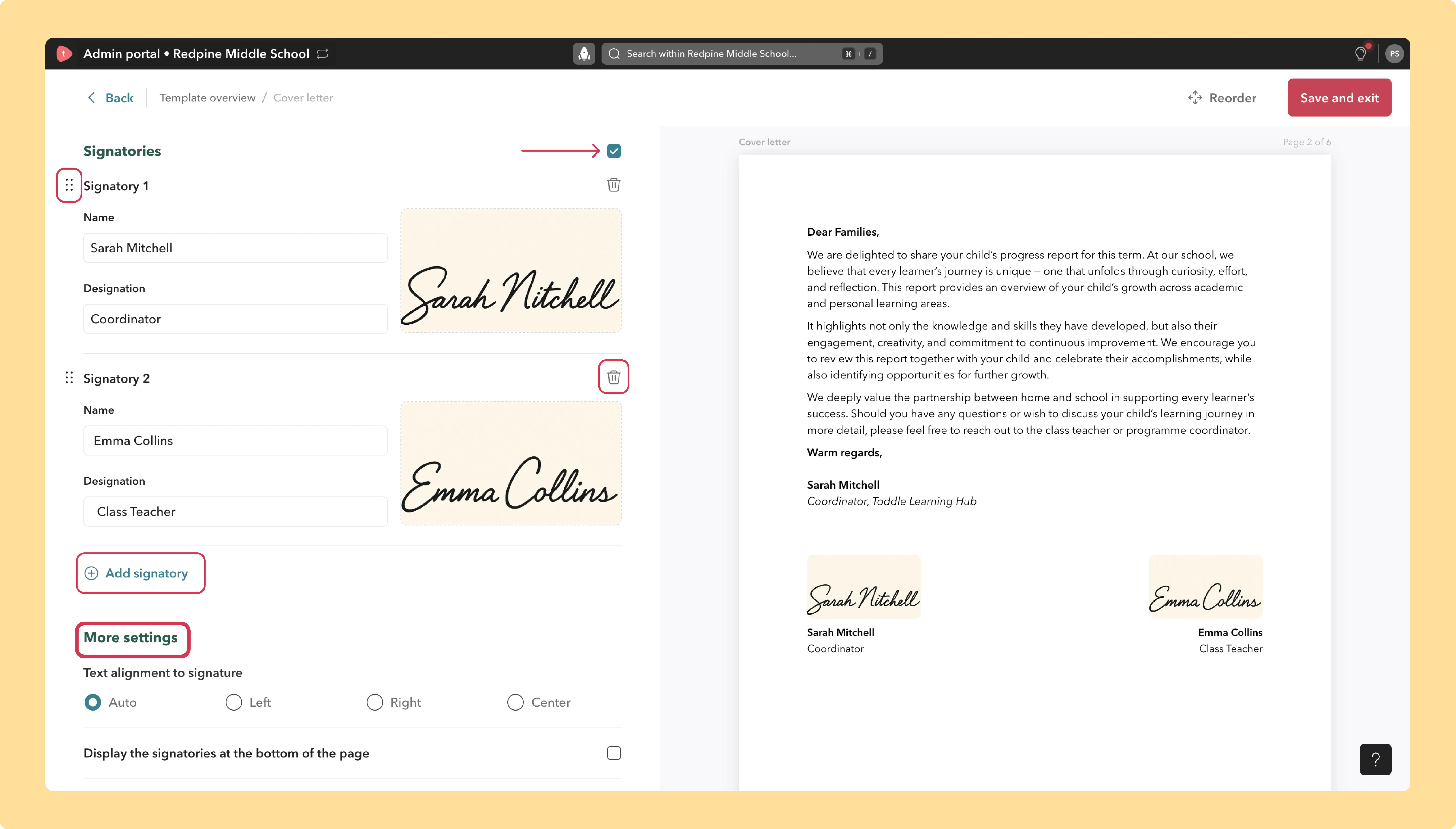Select the Left alignment radio button
Image resolution: width=1456 pixels, height=829 pixels.
(x=234, y=703)
